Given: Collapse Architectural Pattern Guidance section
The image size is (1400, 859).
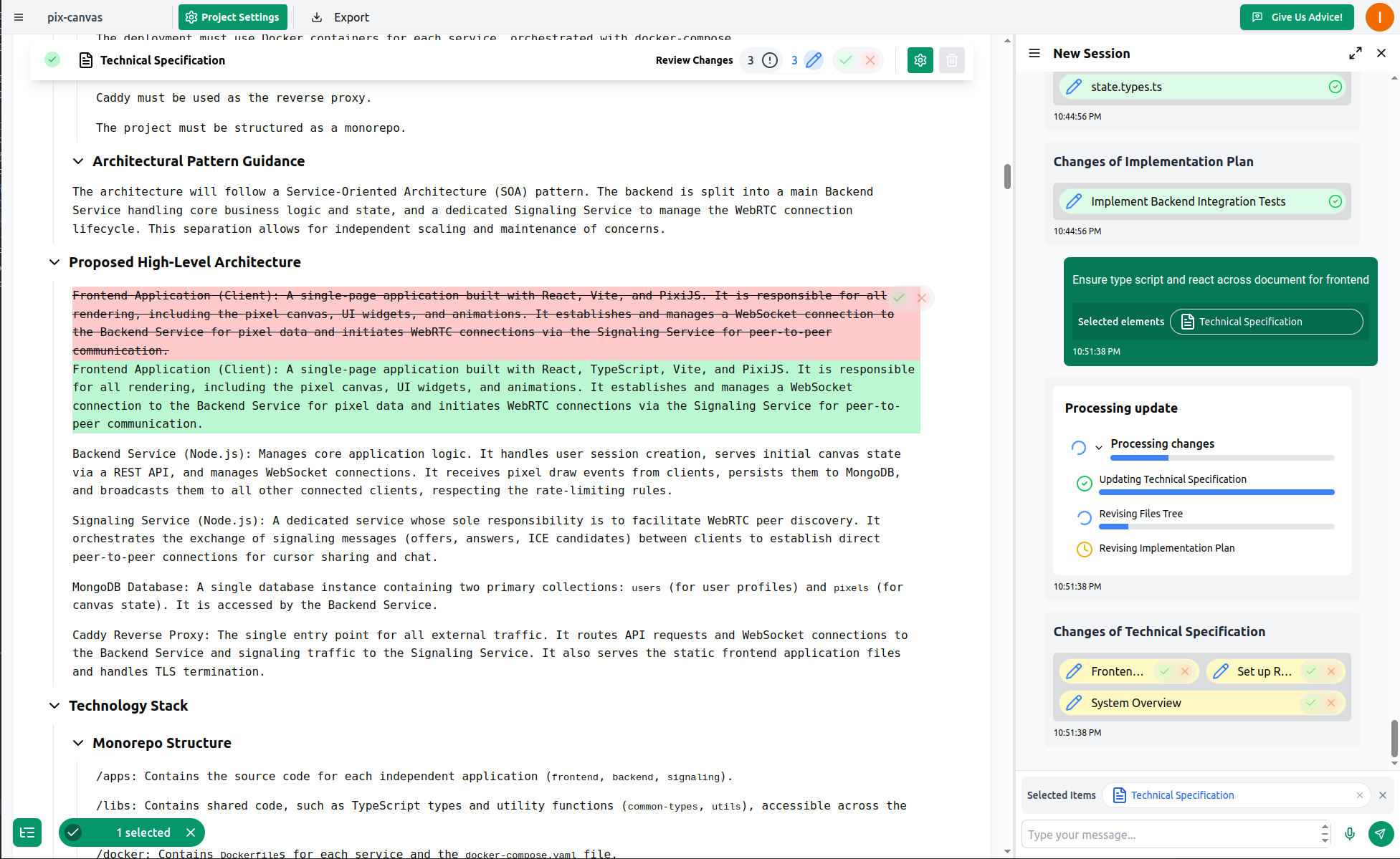Looking at the screenshot, I should (78, 161).
